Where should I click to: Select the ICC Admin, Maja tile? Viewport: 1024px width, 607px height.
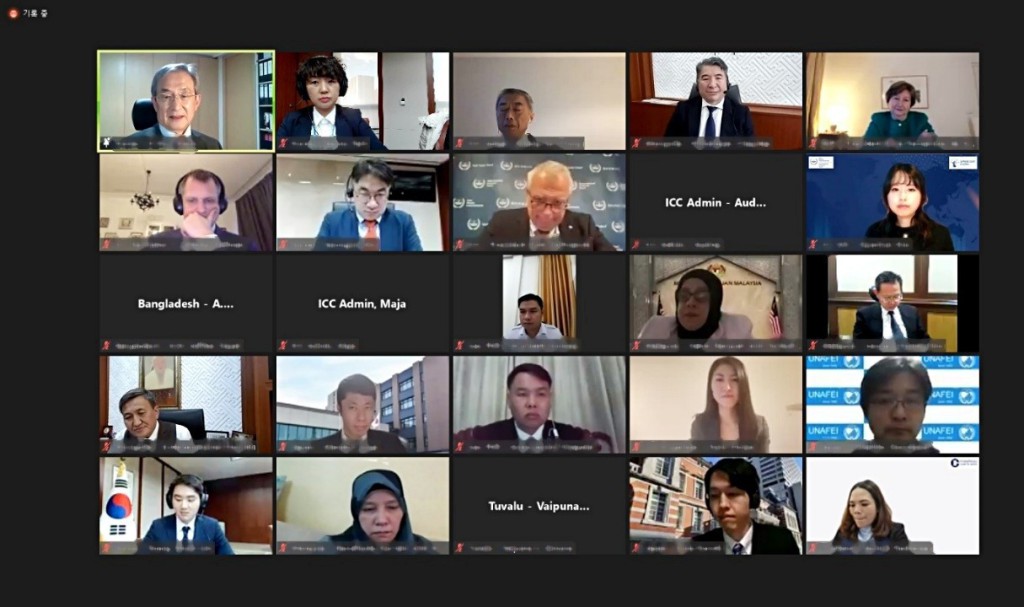(x=362, y=304)
